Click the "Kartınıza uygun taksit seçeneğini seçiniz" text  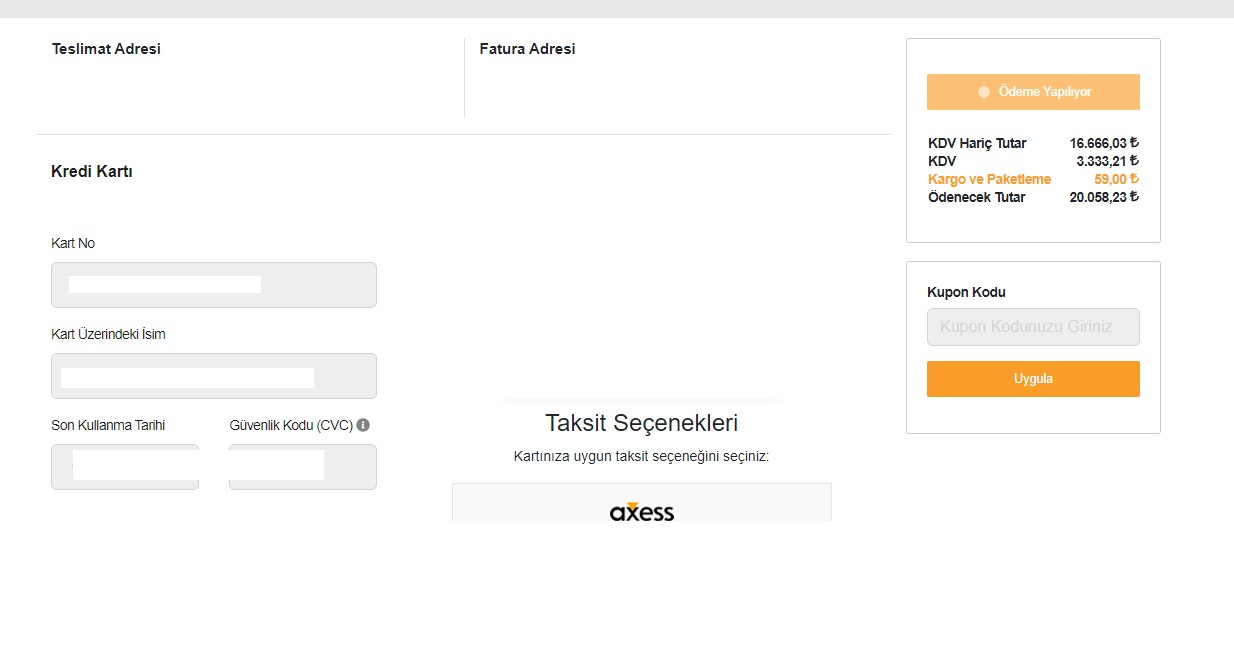[x=641, y=456]
